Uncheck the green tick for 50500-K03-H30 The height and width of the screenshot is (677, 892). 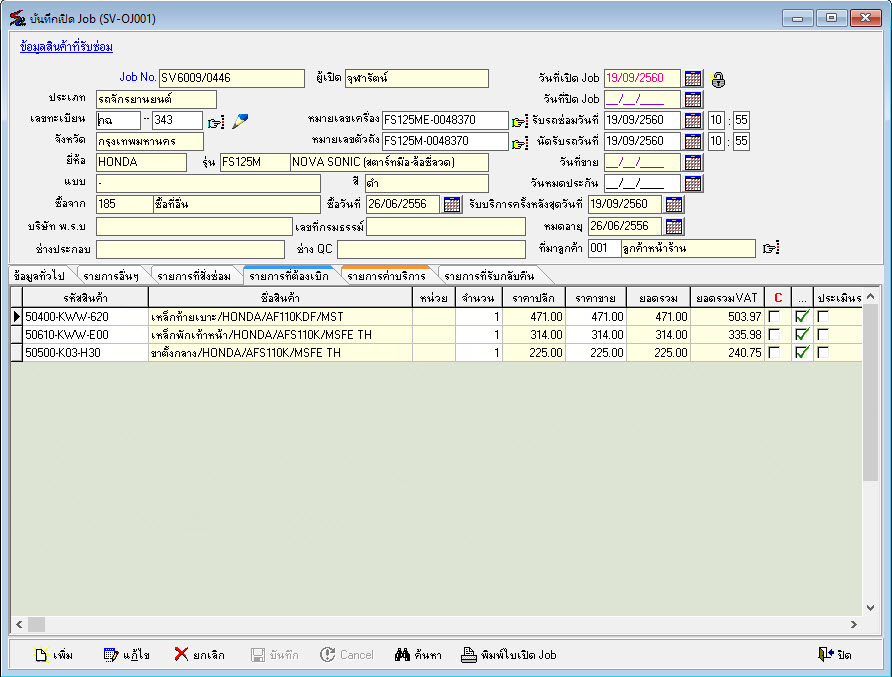click(x=802, y=353)
